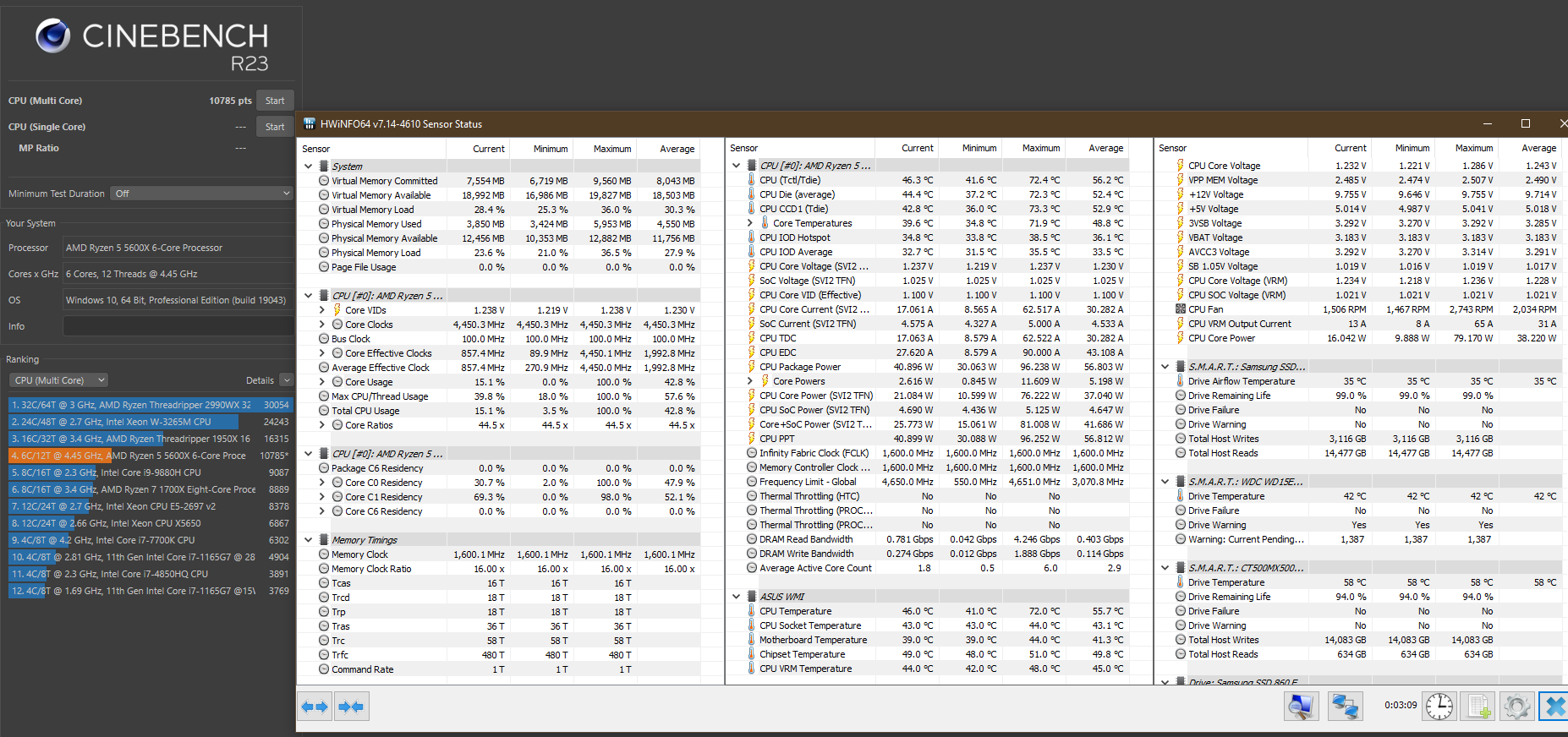Open HWiNFO sensor settings via gear icon

tap(1517, 706)
